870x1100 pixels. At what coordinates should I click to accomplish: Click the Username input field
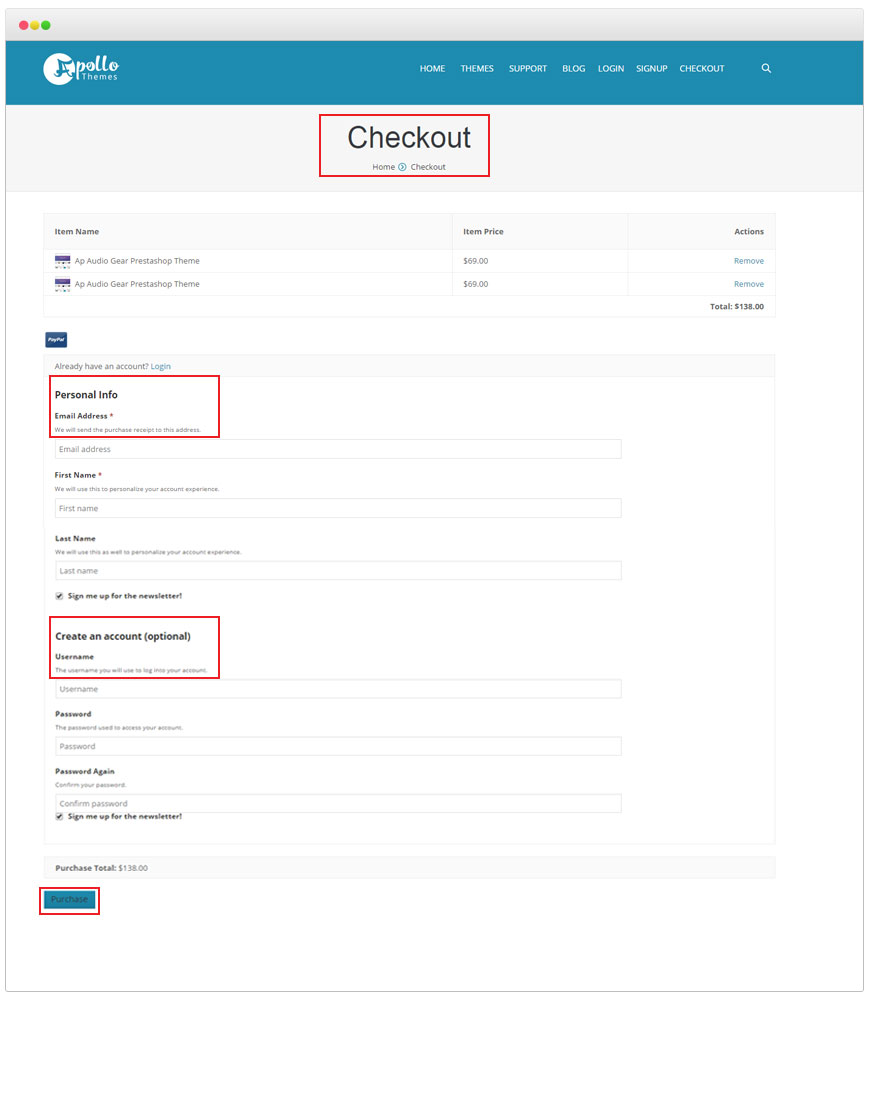(338, 689)
